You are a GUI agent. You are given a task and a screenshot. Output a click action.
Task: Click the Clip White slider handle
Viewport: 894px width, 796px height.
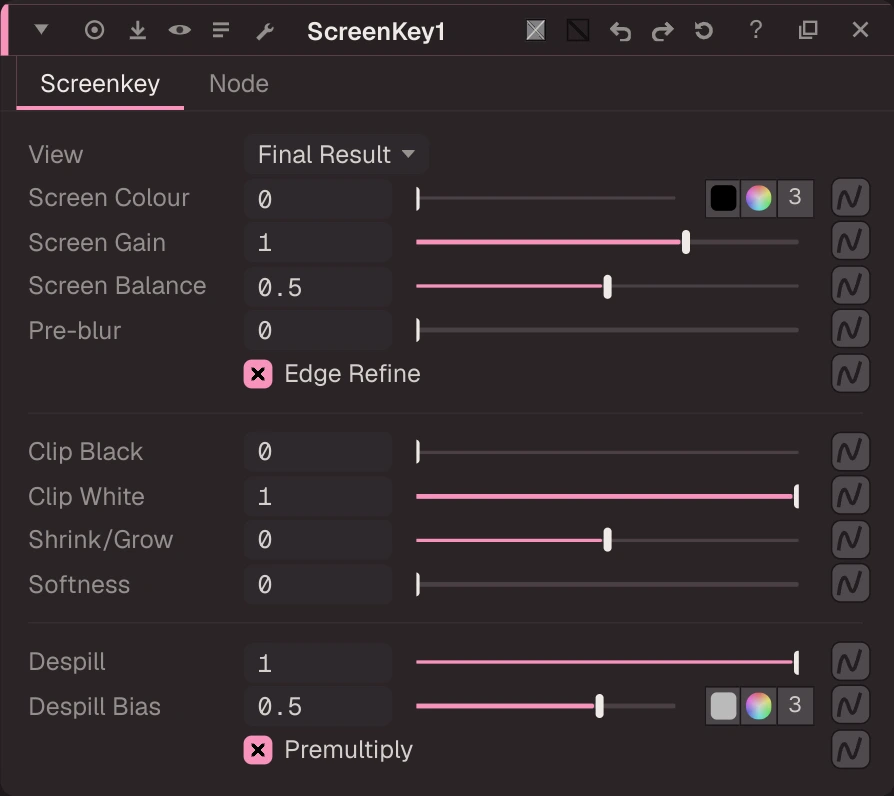click(796, 496)
